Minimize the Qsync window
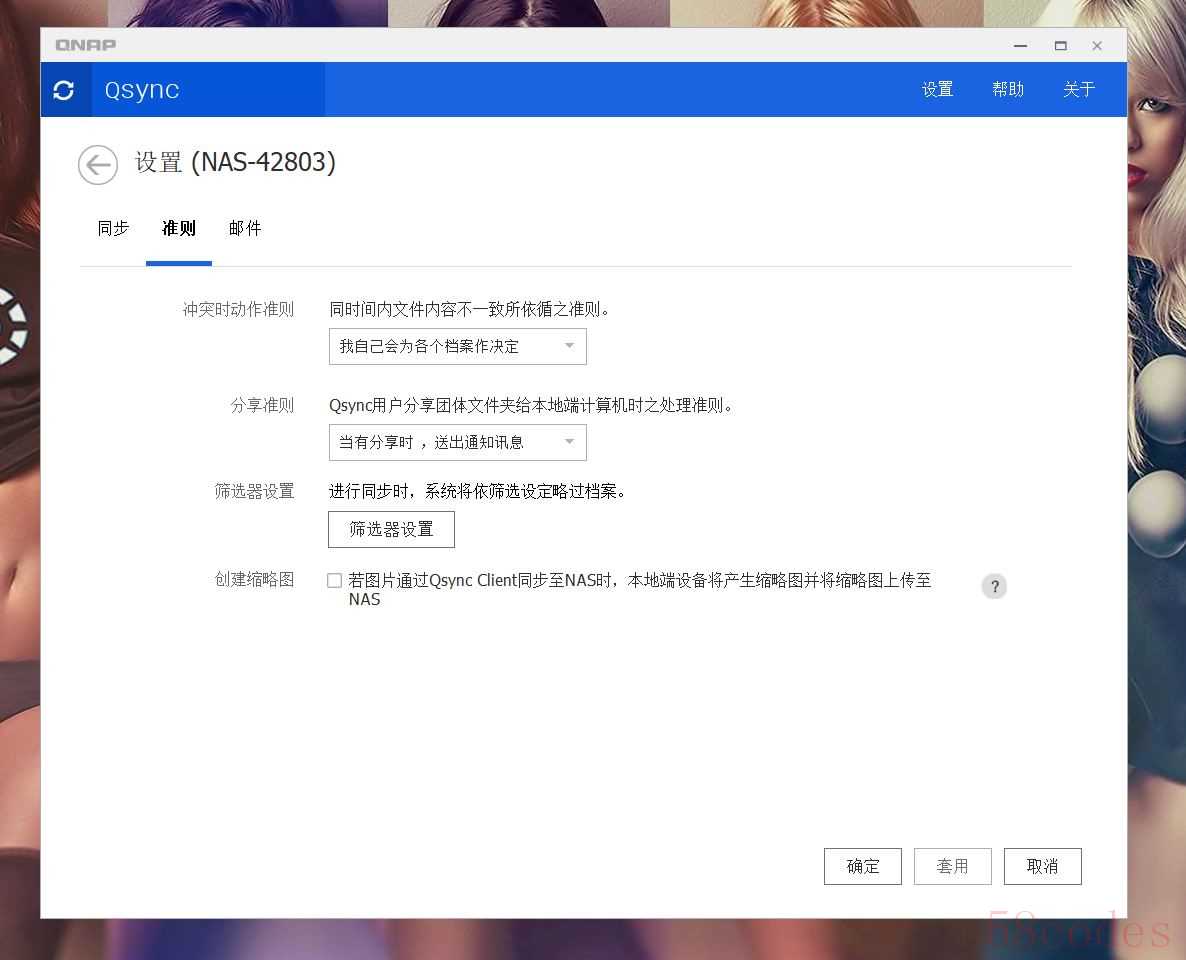The width and height of the screenshot is (1186, 960). 1020,46
